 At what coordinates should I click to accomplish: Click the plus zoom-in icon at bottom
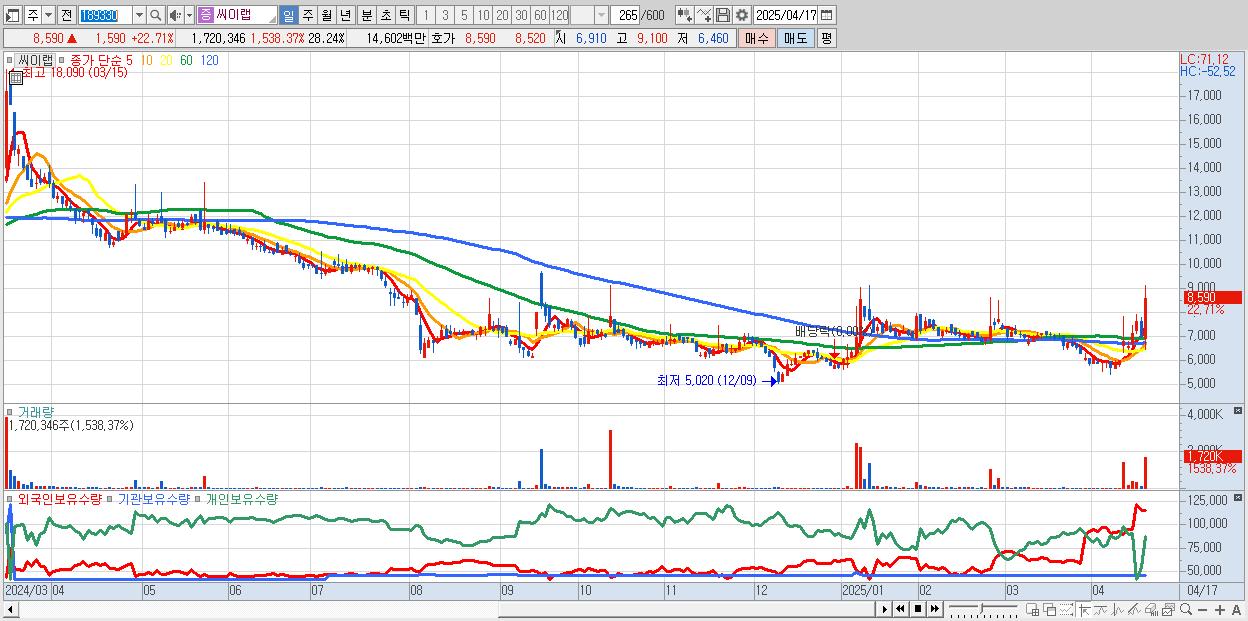click(1219, 609)
